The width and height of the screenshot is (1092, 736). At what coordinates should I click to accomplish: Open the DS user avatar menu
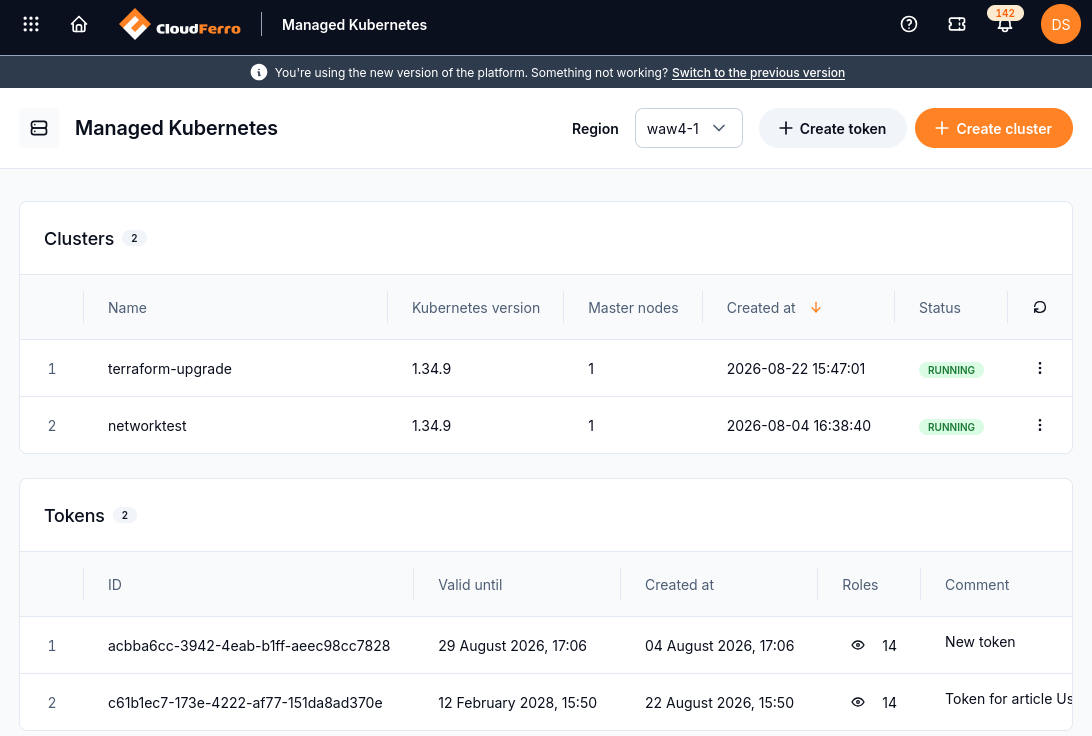(1061, 24)
